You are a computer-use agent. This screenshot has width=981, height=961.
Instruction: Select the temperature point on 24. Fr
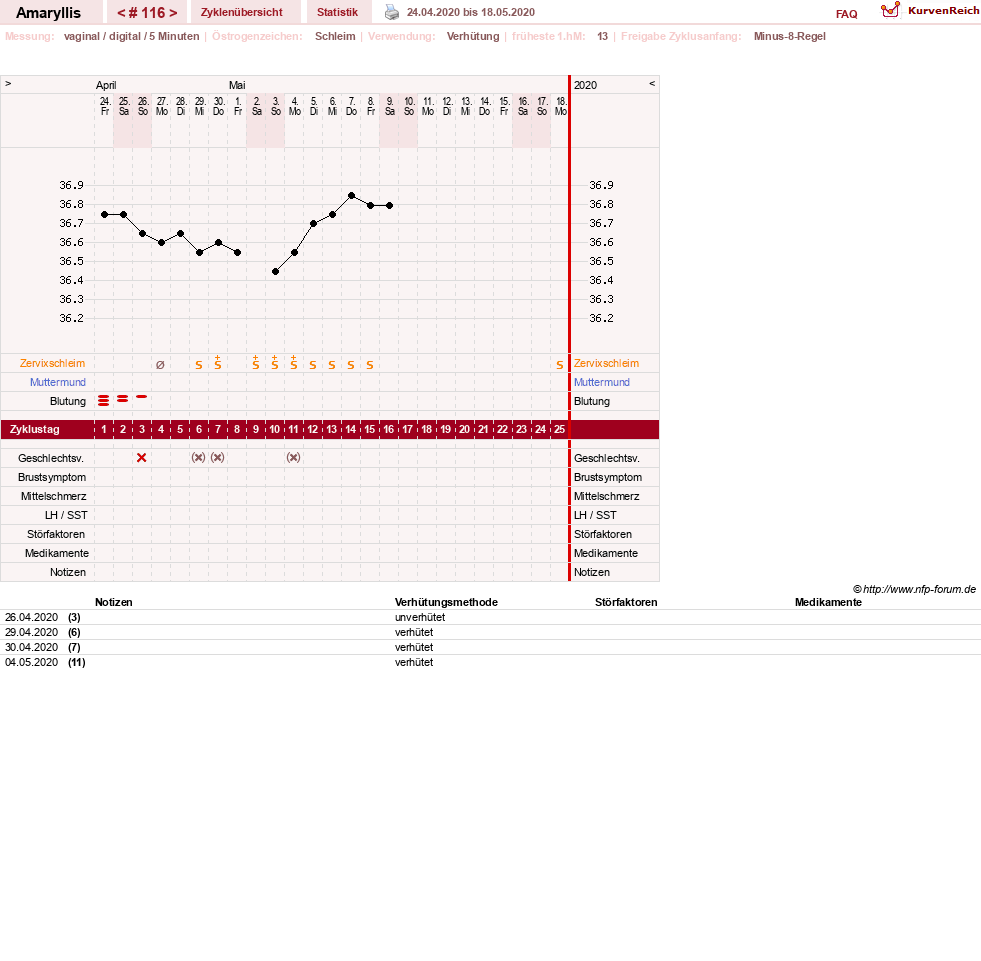click(104, 215)
